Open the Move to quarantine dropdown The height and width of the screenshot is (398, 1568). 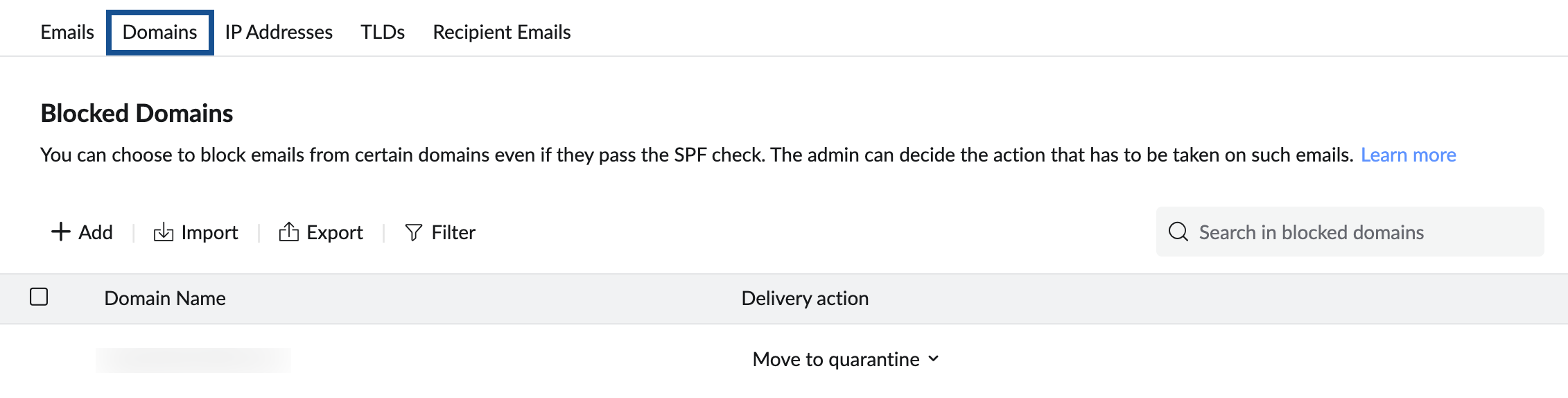click(846, 359)
